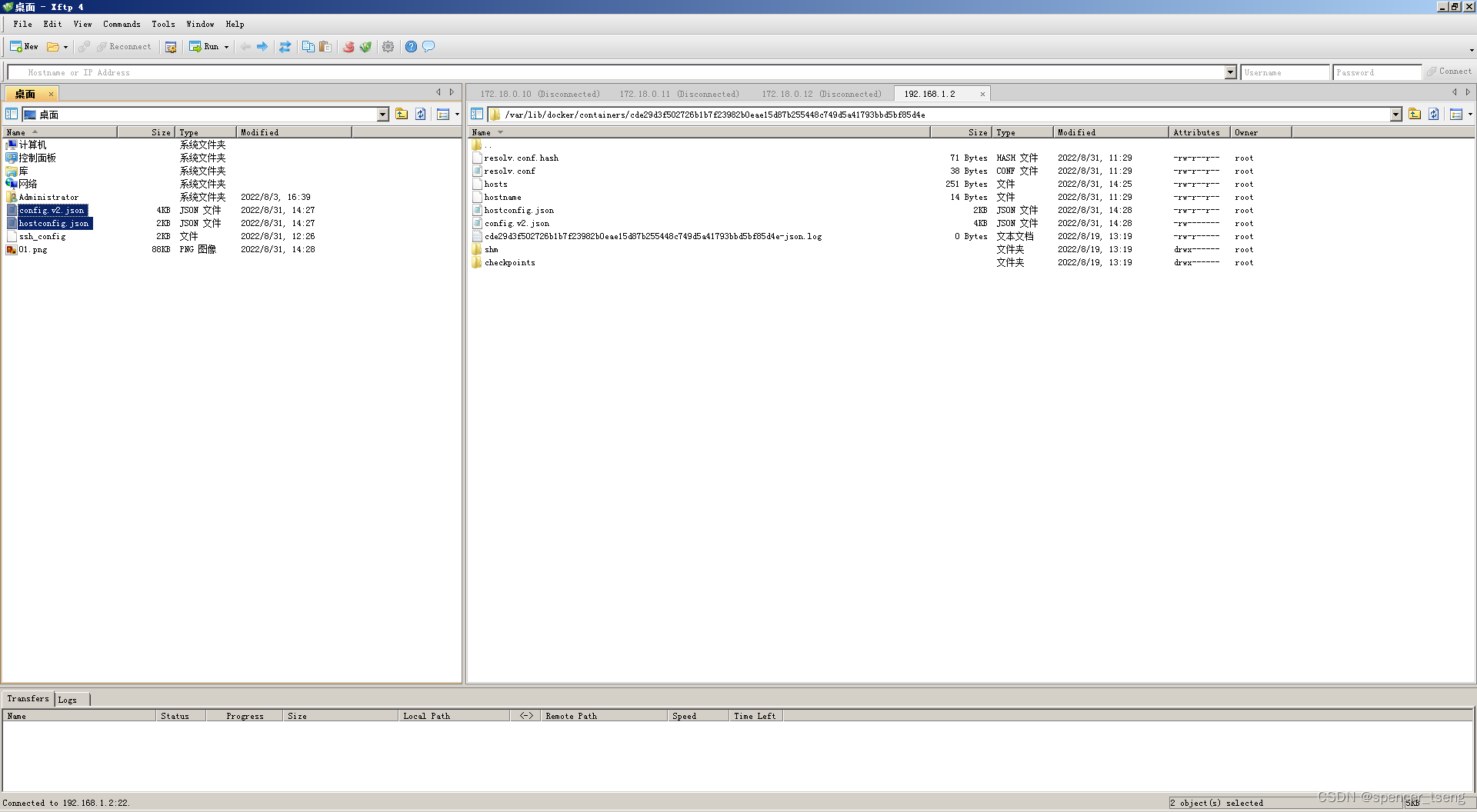This screenshot has height=812, width=1477.
Task: Switch to the Logs tab
Action: click(68, 699)
